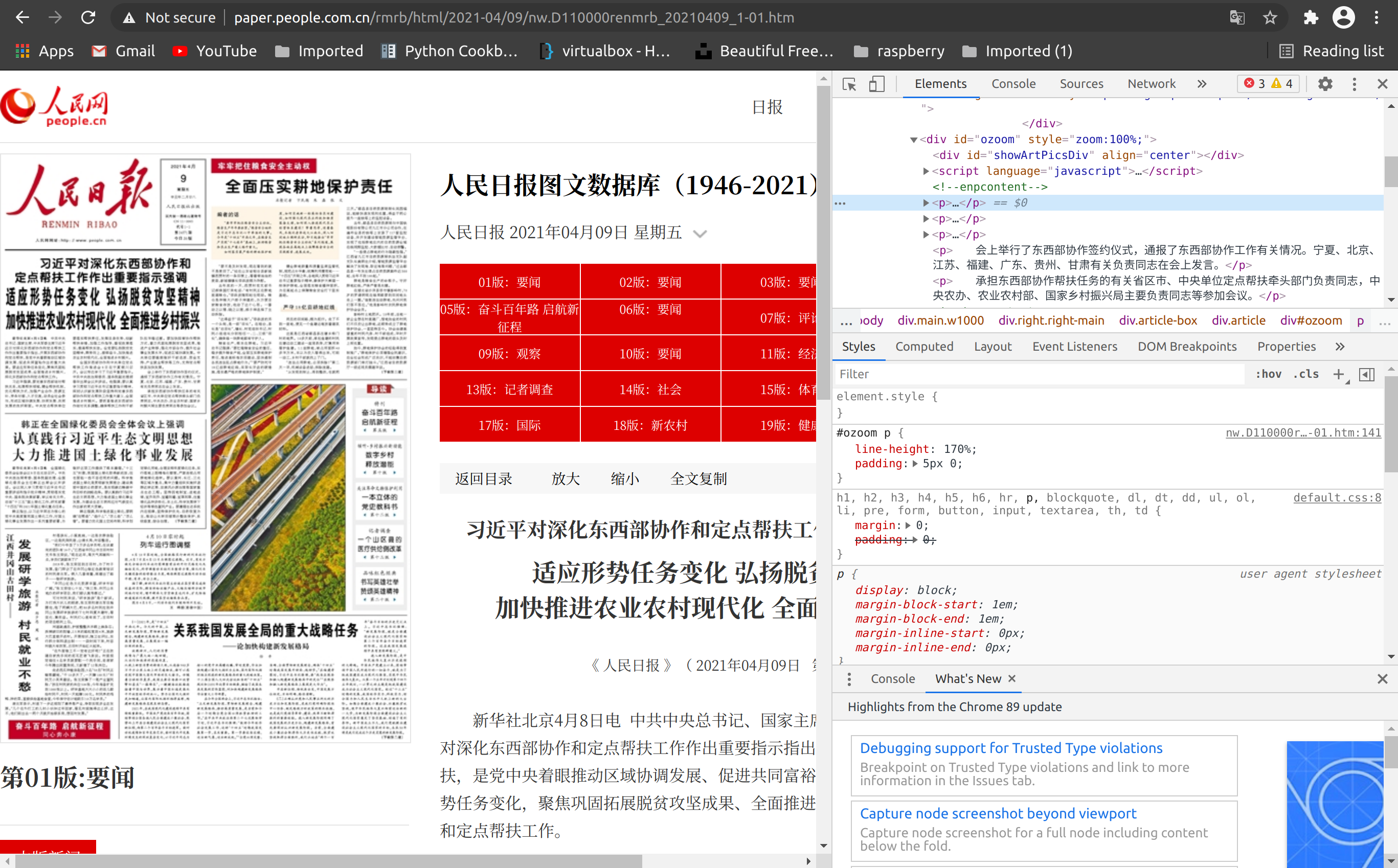Switch to the DevTools Console tab
The height and width of the screenshot is (868, 1398).
[x=1013, y=84]
